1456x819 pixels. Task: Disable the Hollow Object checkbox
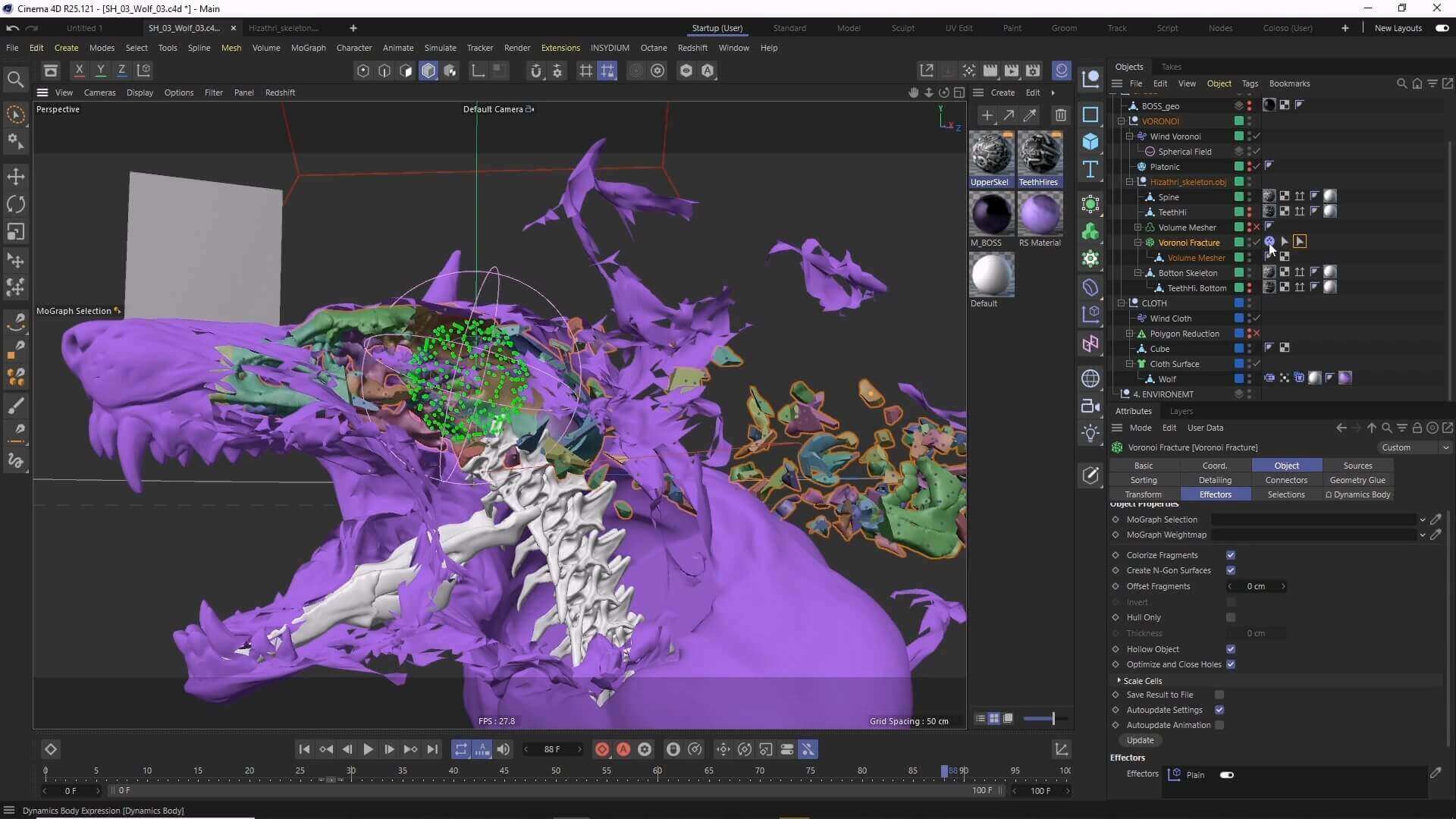(x=1231, y=649)
